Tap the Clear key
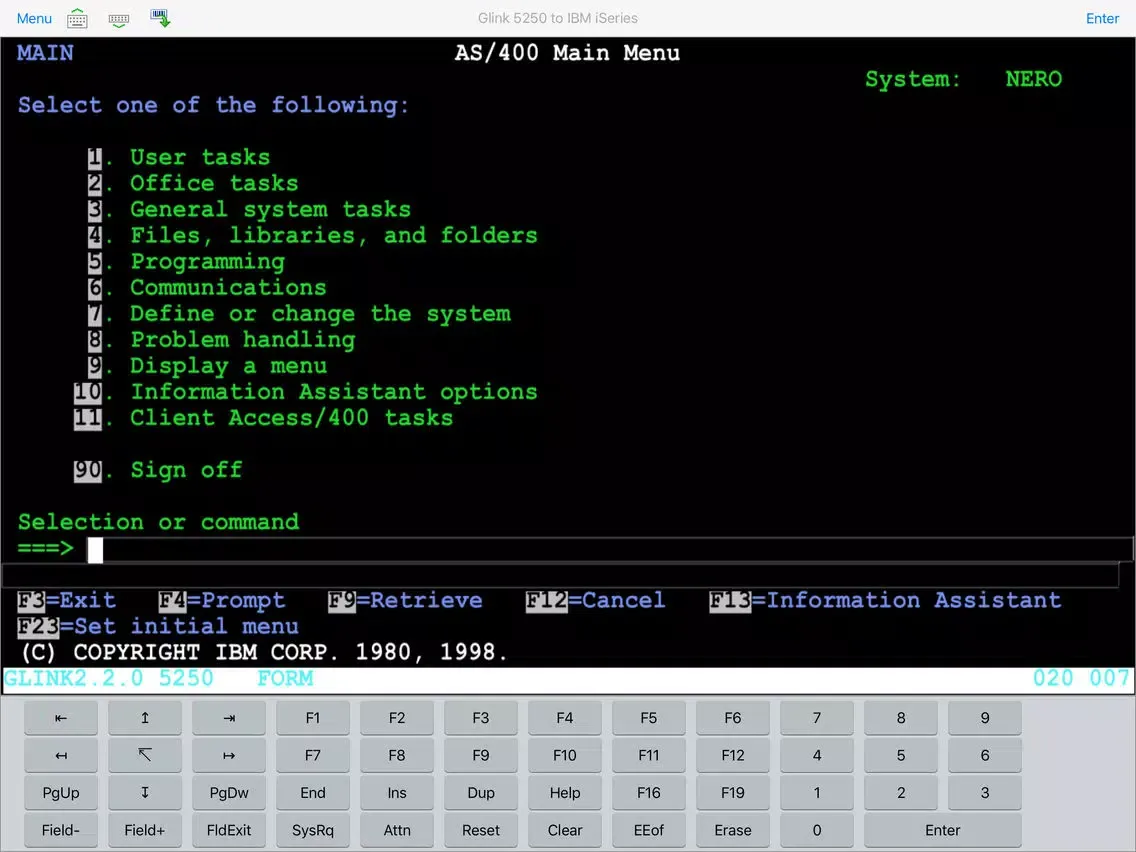The width and height of the screenshot is (1136, 852). click(565, 830)
